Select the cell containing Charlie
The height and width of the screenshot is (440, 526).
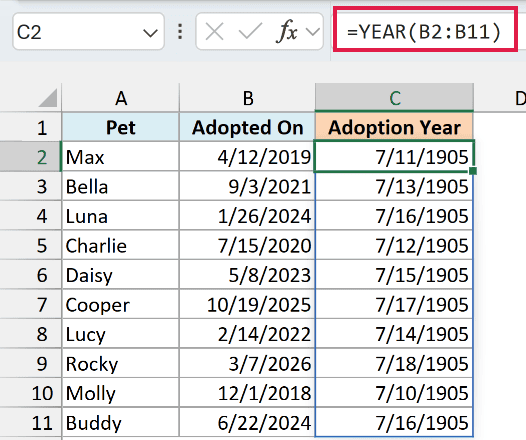(121, 245)
